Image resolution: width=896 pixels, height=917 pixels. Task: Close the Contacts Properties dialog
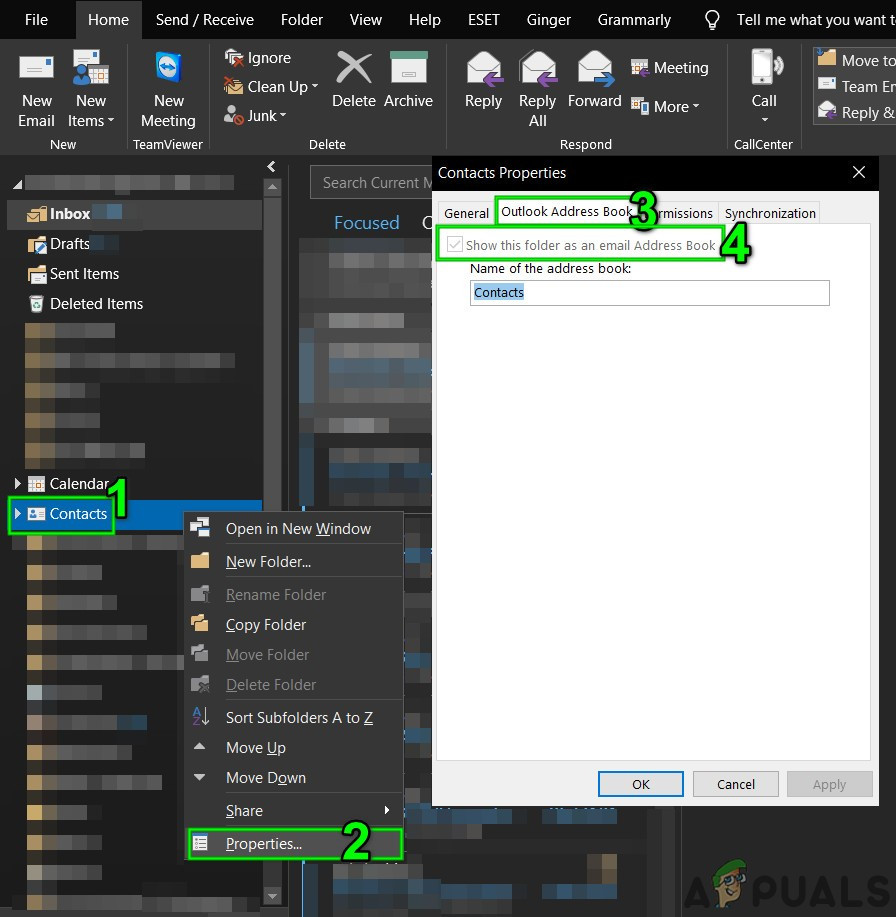[859, 173]
